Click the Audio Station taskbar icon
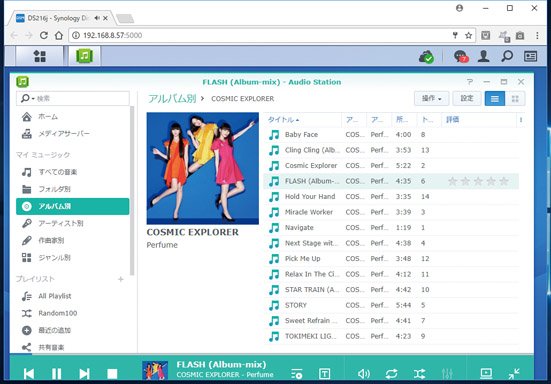 (84, 56)
